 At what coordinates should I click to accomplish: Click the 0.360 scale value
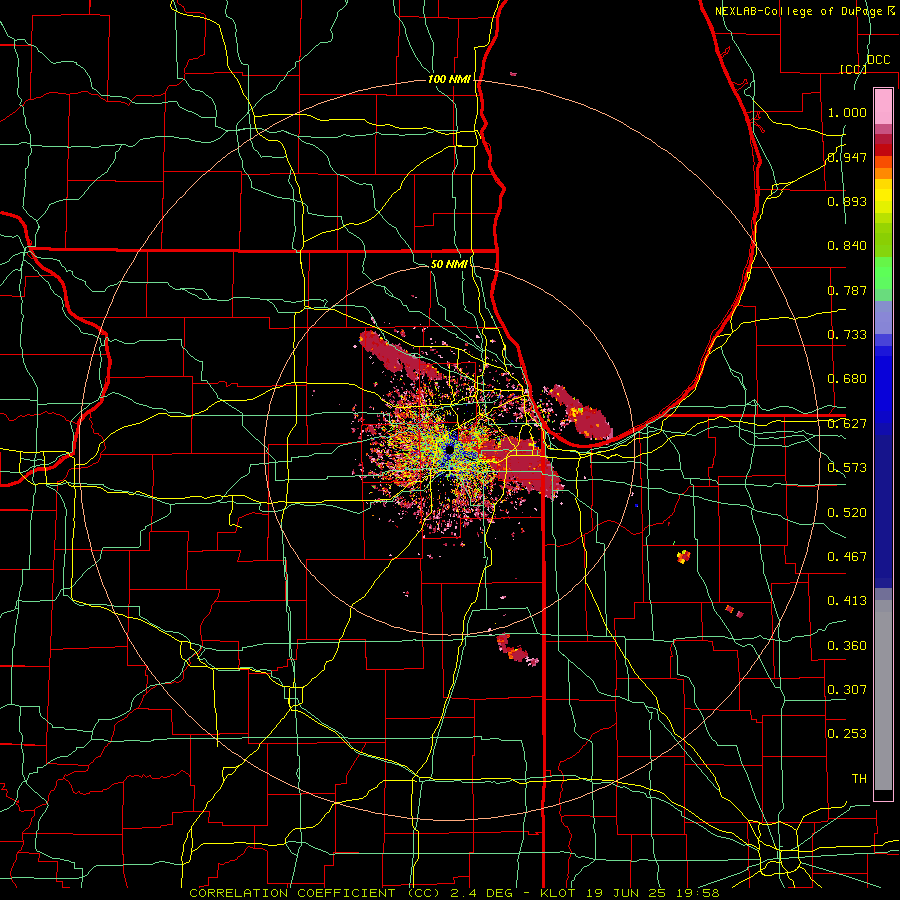[847, 646]
